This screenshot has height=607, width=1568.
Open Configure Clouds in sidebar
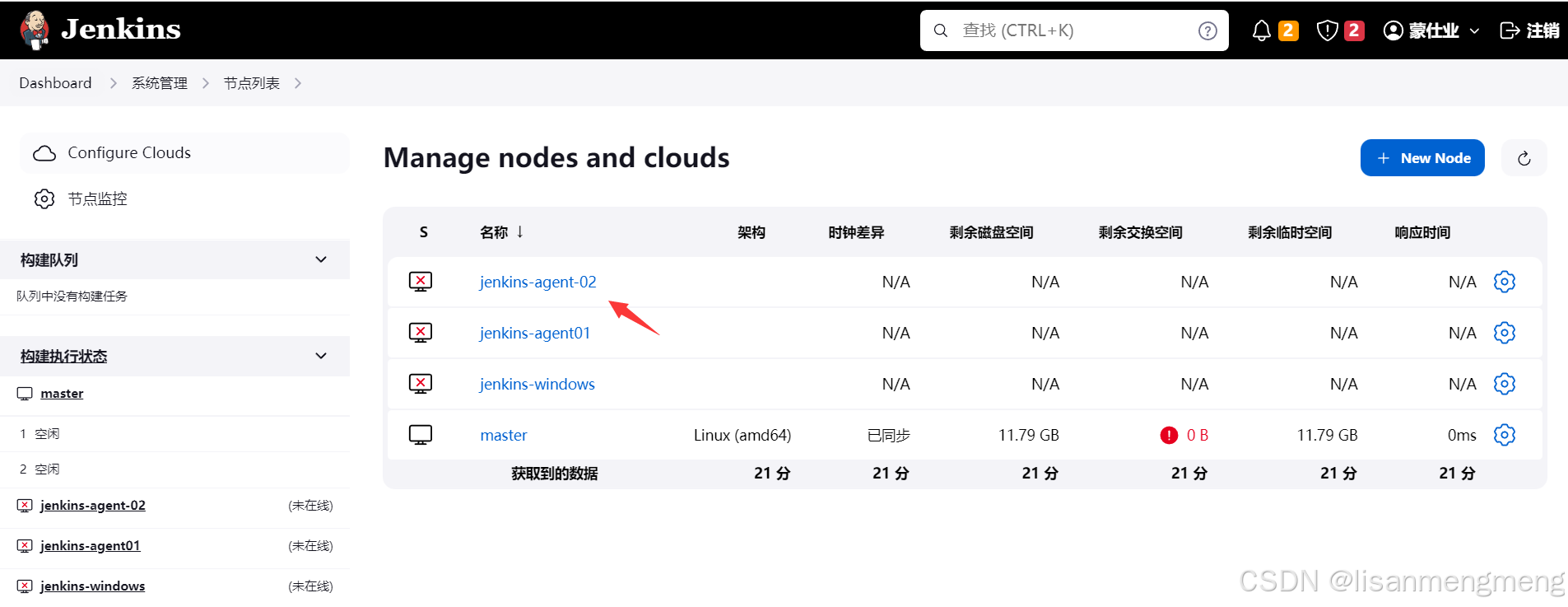tap(184, 153)
